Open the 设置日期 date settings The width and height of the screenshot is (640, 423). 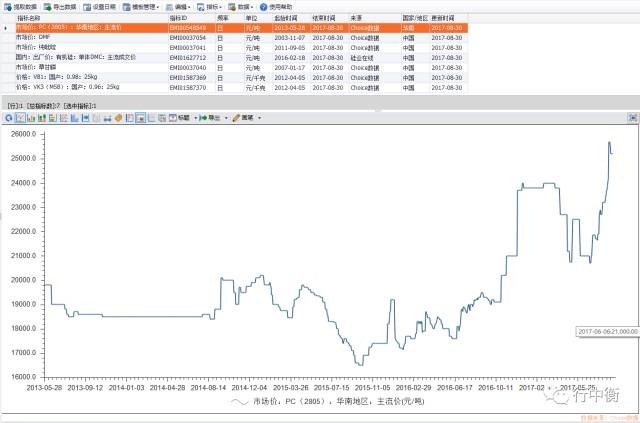point(99,7)
